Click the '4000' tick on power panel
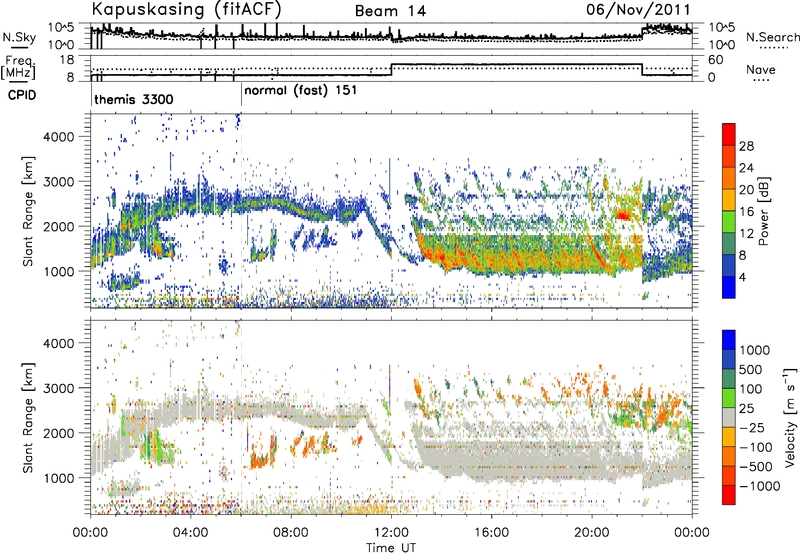This screenshot has width=800, height=554. click(x=58, y=137)
